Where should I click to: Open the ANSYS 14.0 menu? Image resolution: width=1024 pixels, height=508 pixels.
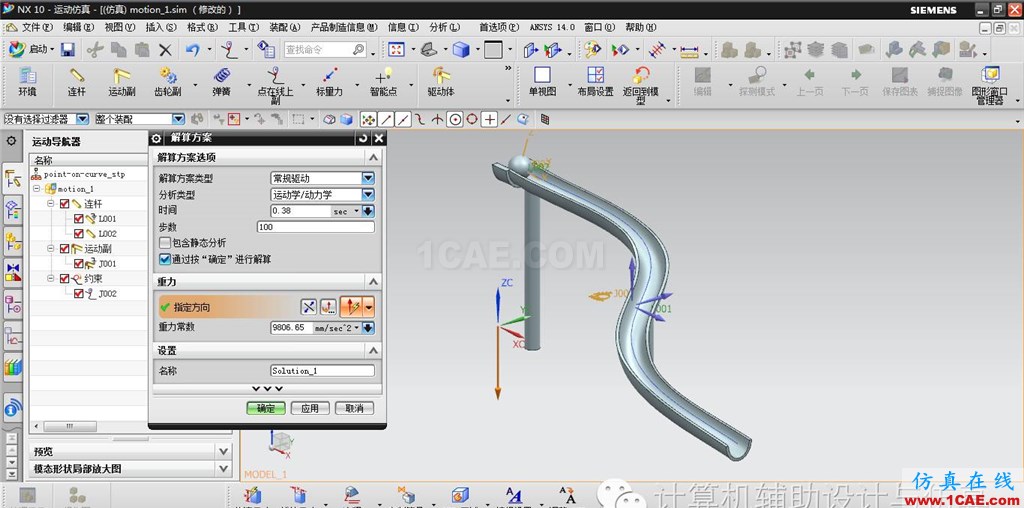point(552,27)
